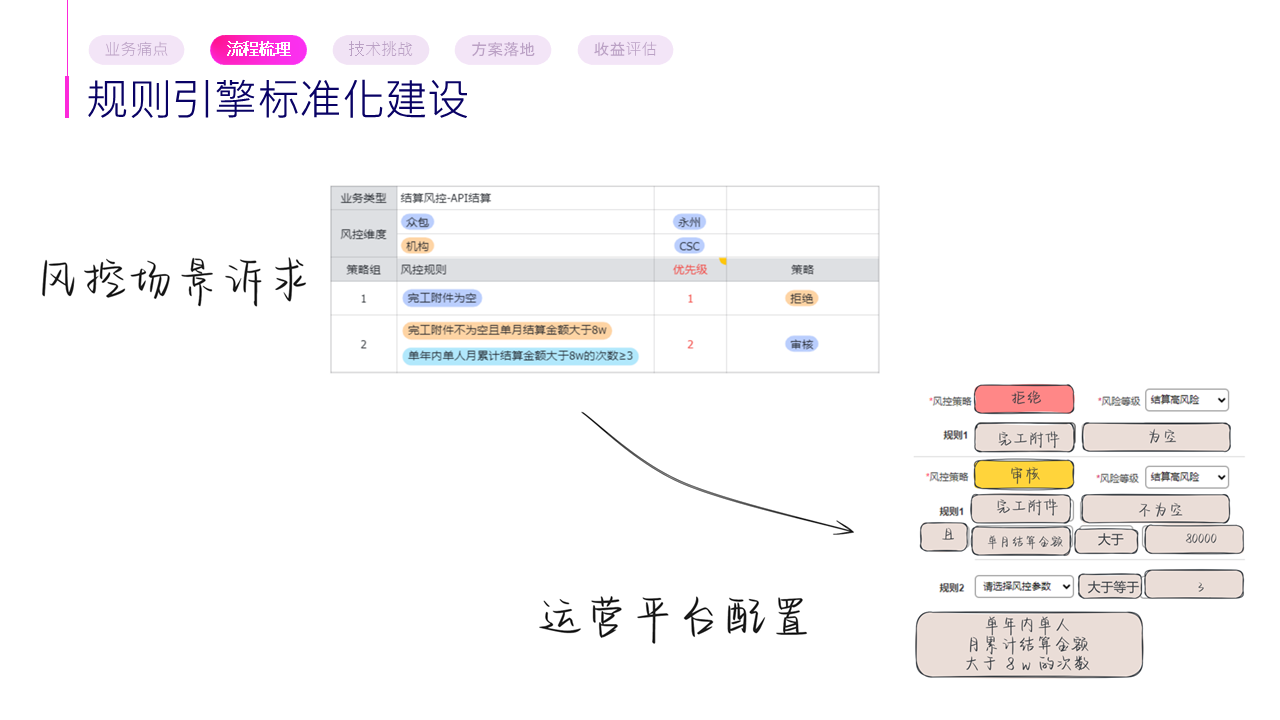Open the 收益评估 tab

pyautogui.click(x=625, y=50)
